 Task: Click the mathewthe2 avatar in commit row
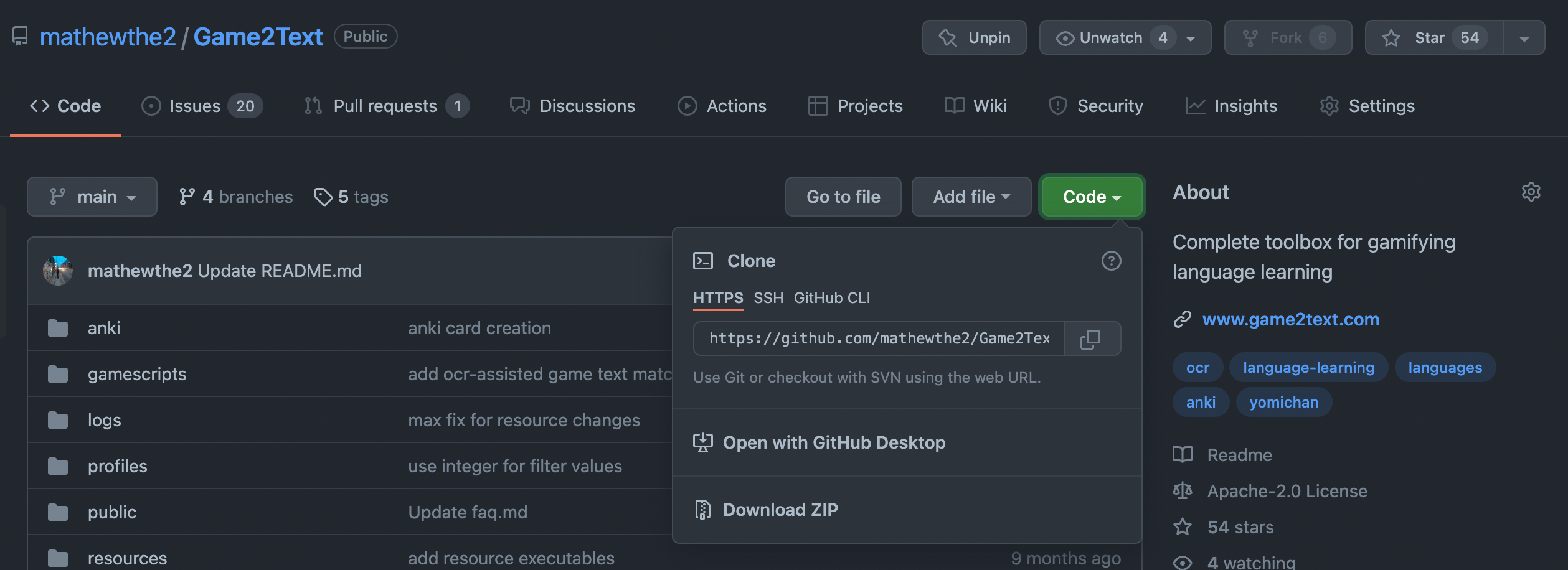click(x=58, y=271)
